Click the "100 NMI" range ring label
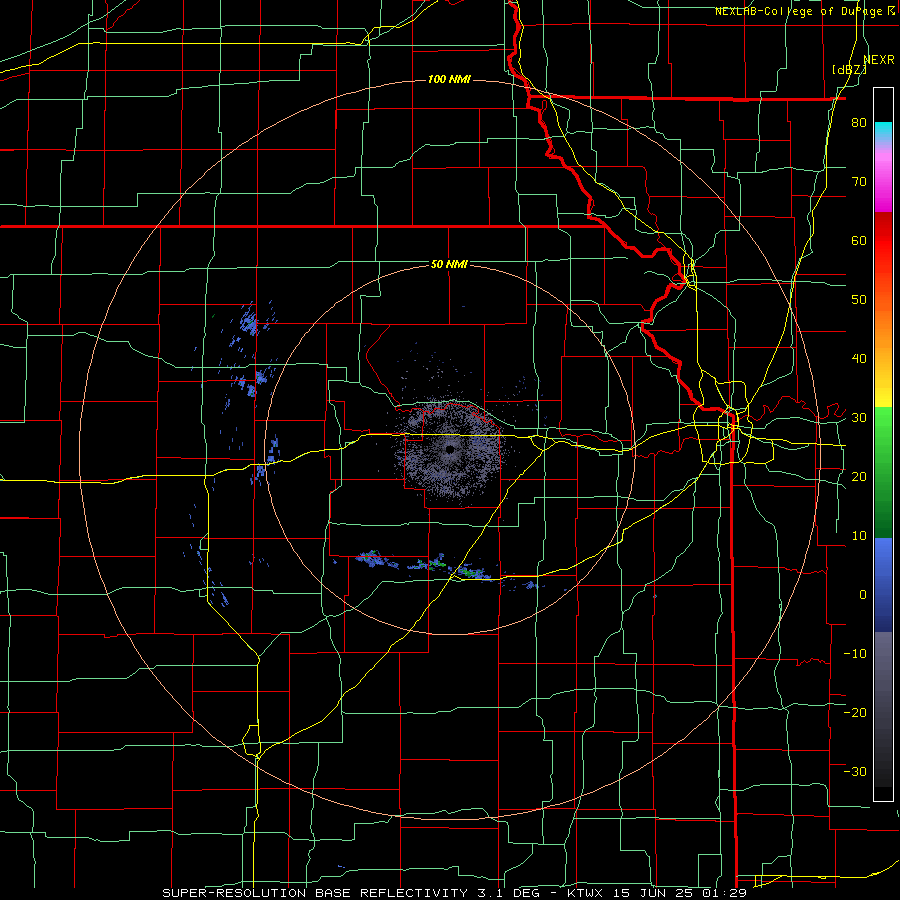 click(x=449, y=79)
